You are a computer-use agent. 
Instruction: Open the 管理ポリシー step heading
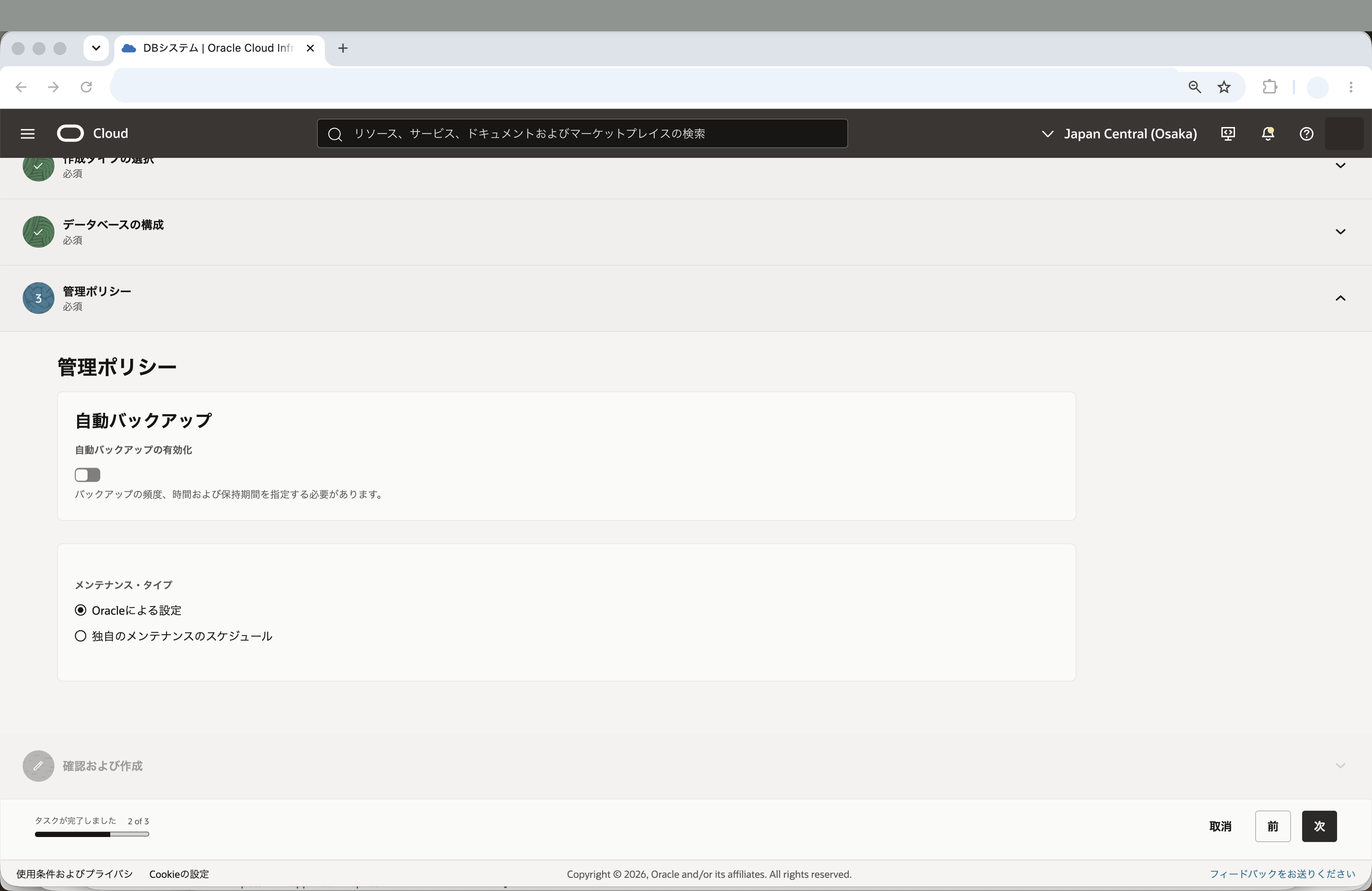click(97, 291)
